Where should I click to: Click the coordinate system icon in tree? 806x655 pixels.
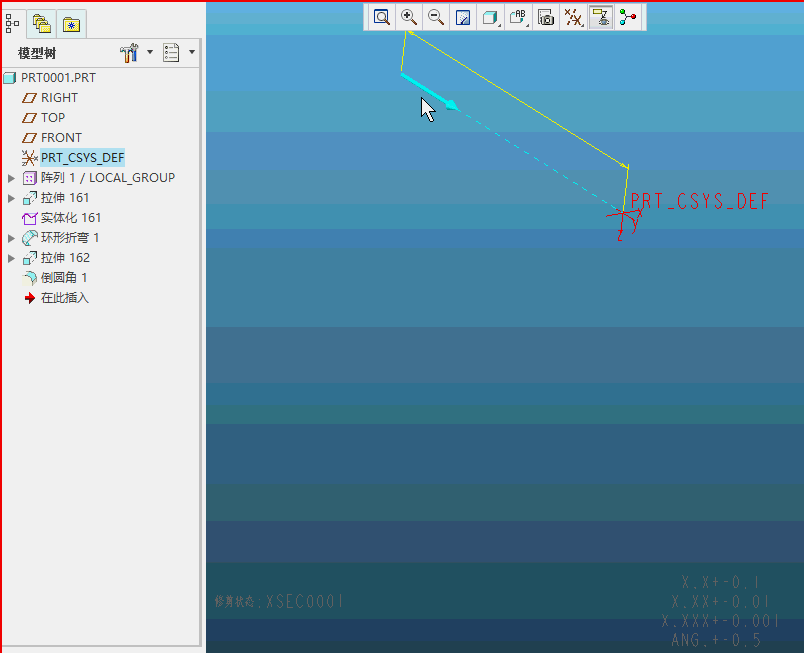click(x=29, y=158)
